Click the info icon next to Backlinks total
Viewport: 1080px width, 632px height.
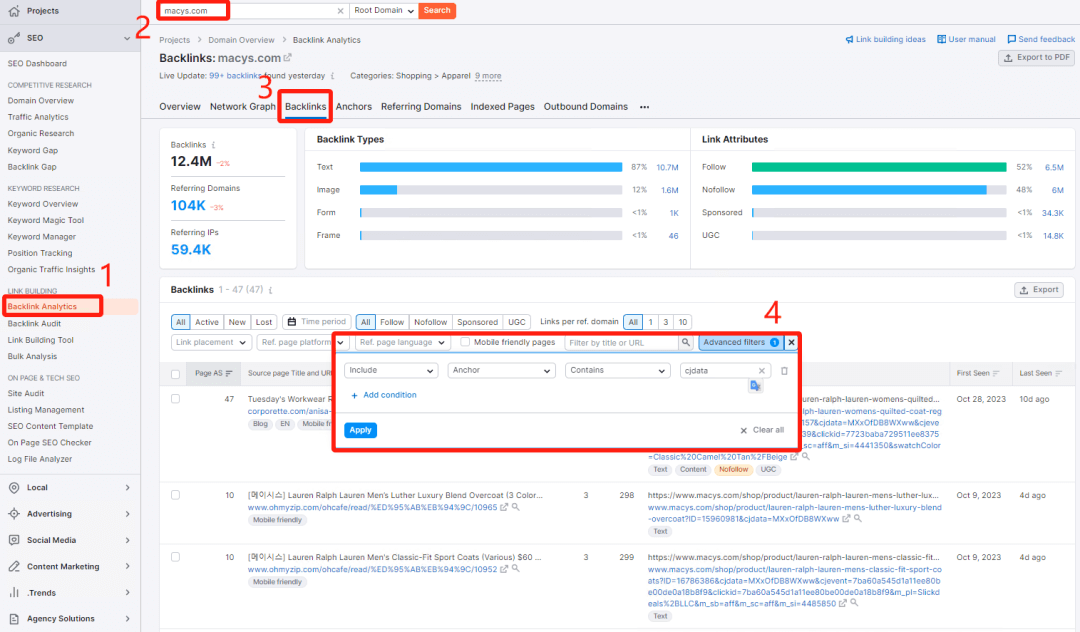click(214, 145)
